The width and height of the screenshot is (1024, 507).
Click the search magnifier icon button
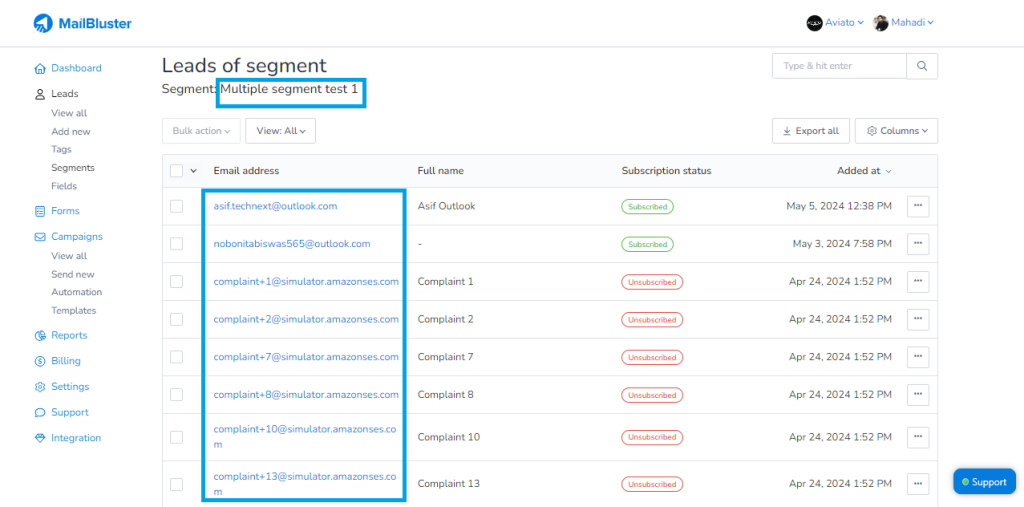point(922,66)
